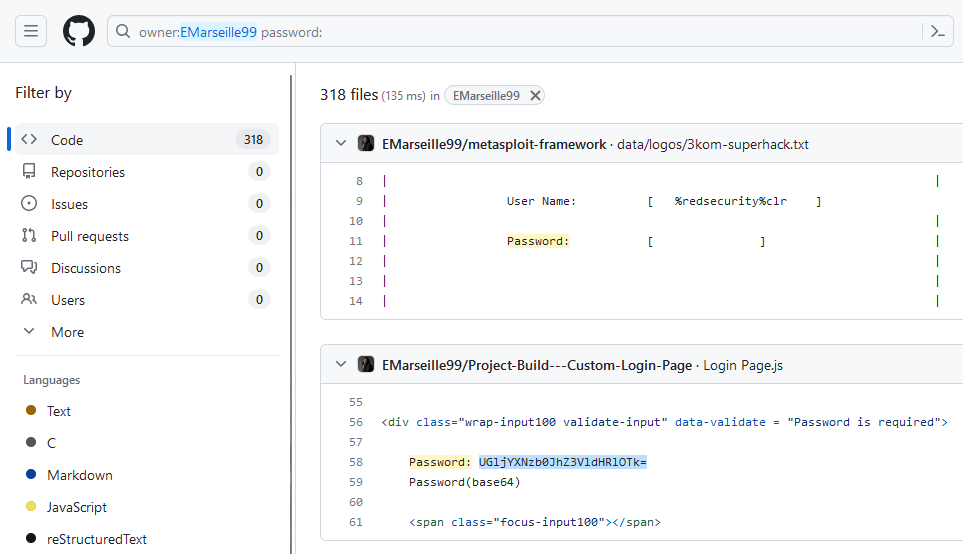963x554 pixels.
Task: Click the User Name: text on line 9
Action: click(541, 201)
